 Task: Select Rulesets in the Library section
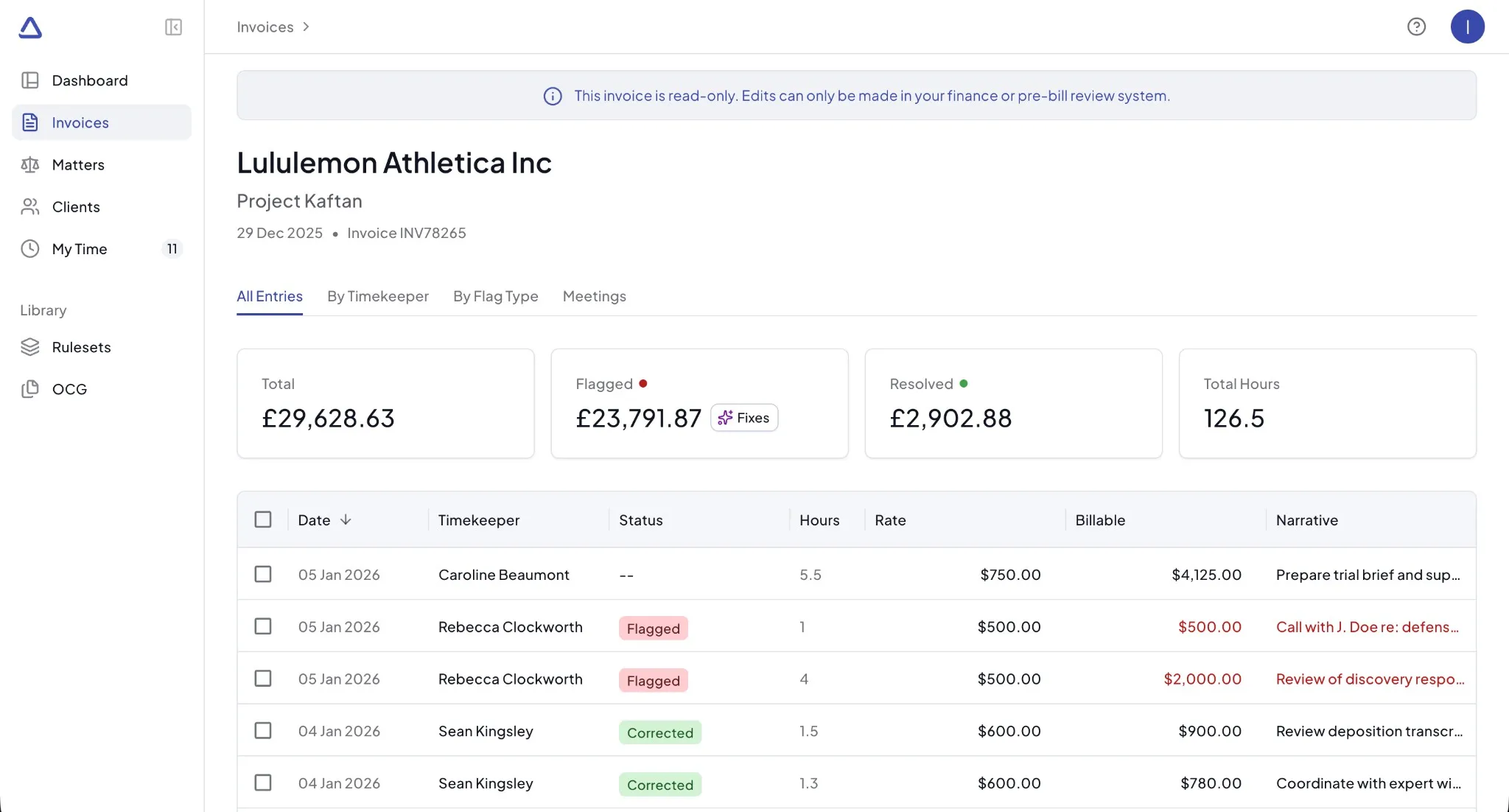[x=83, y=346]
